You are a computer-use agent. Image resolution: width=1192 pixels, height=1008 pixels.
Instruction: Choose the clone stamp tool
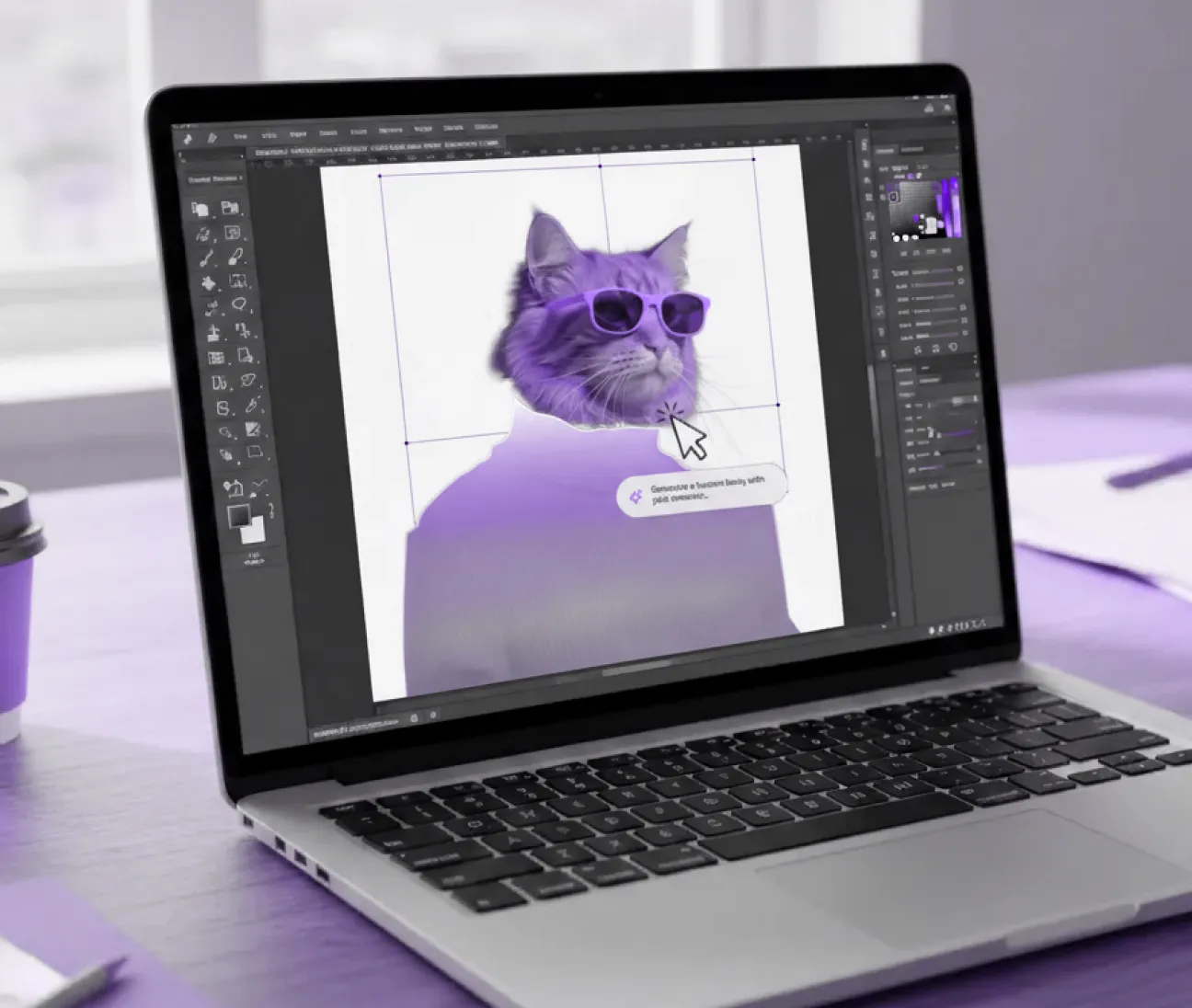[214, 333]
